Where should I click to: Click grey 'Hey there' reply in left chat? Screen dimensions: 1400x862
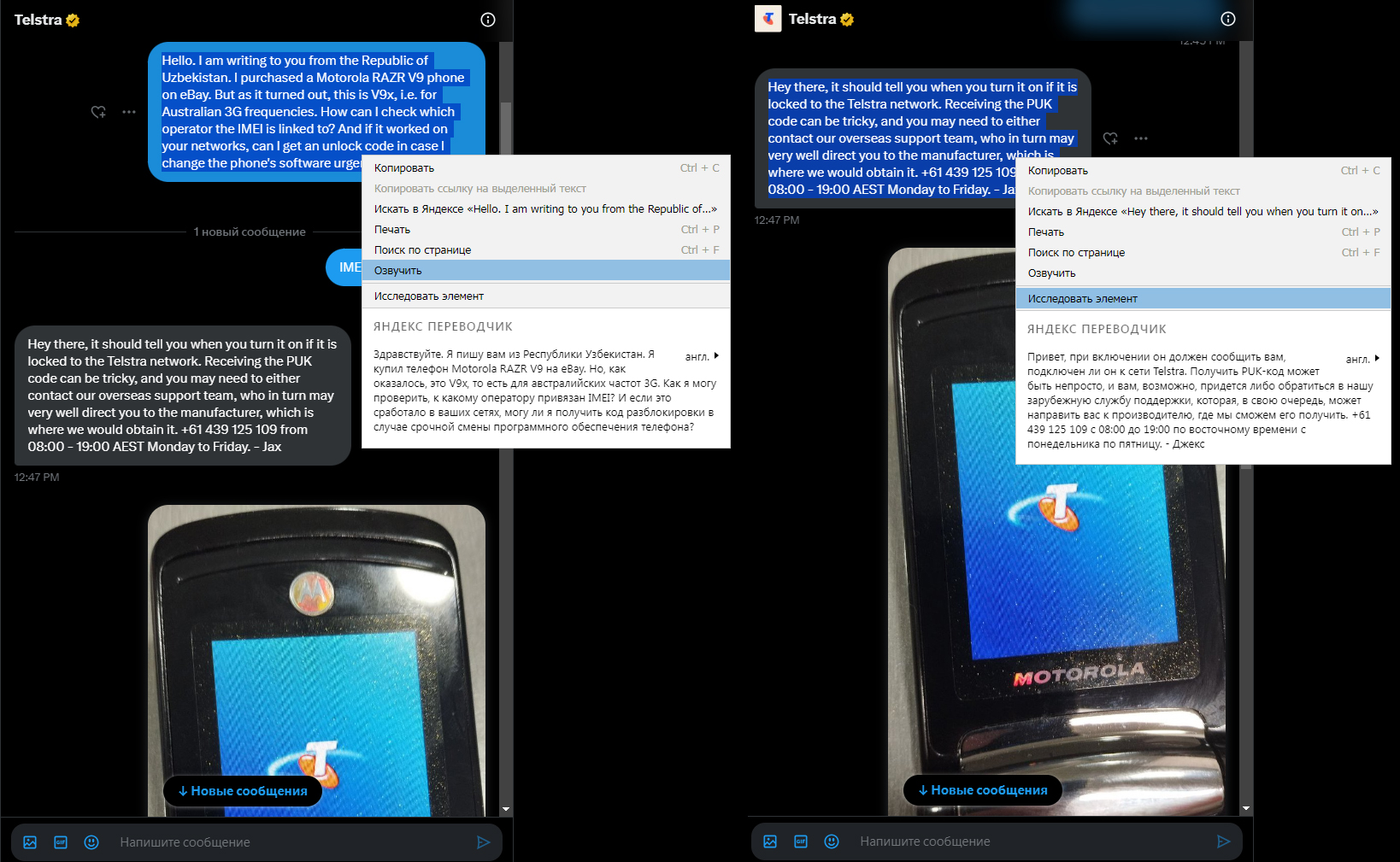point(183,396)
